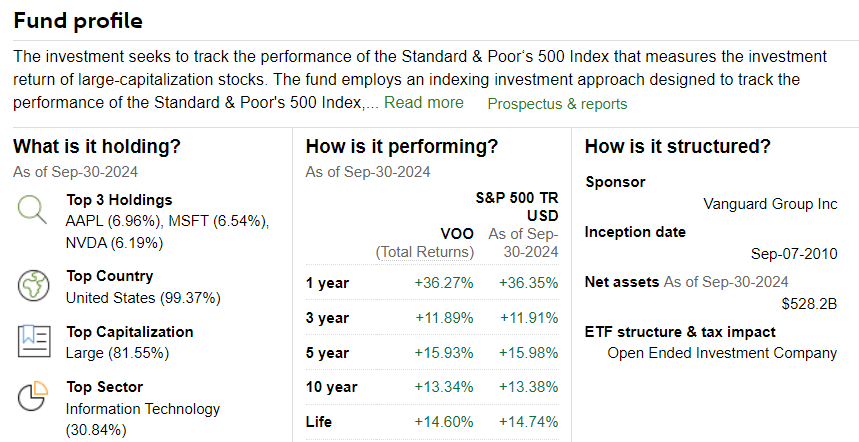Select the Vanguard Group Inc sponsor text
The image size is (859, 442).
click(x=770, y=204)
